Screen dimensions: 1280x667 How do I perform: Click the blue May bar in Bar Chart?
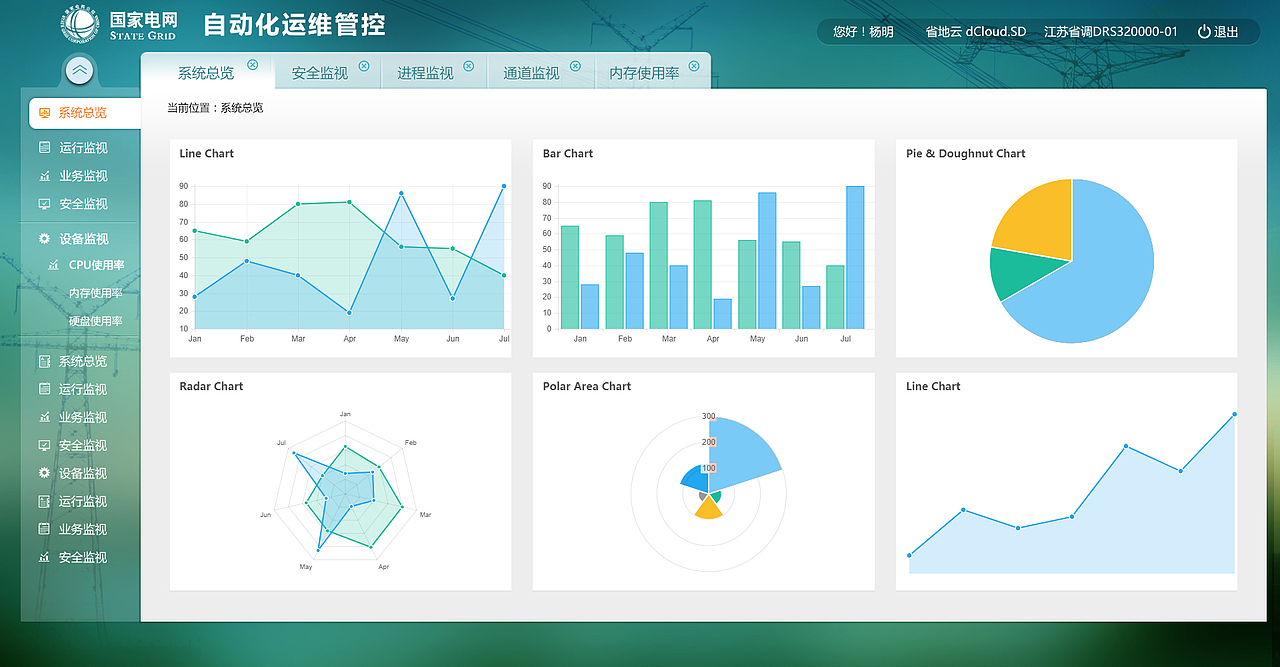pos(767,261)
